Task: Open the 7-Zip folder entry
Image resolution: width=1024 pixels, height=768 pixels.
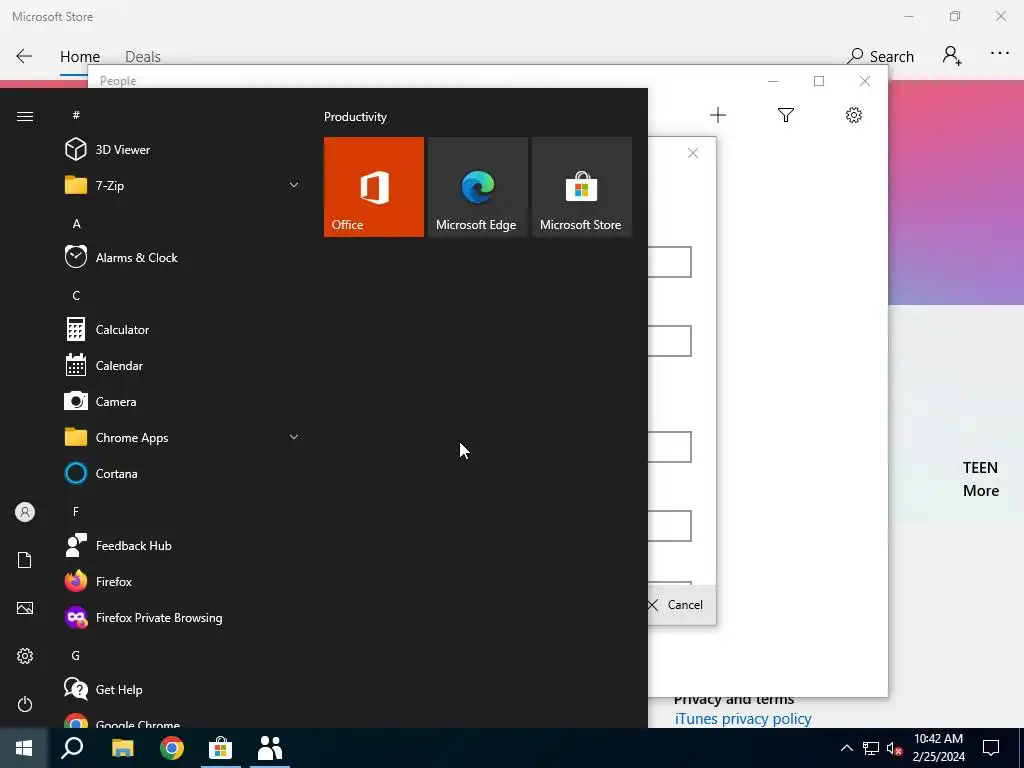Action: [183, 185]
